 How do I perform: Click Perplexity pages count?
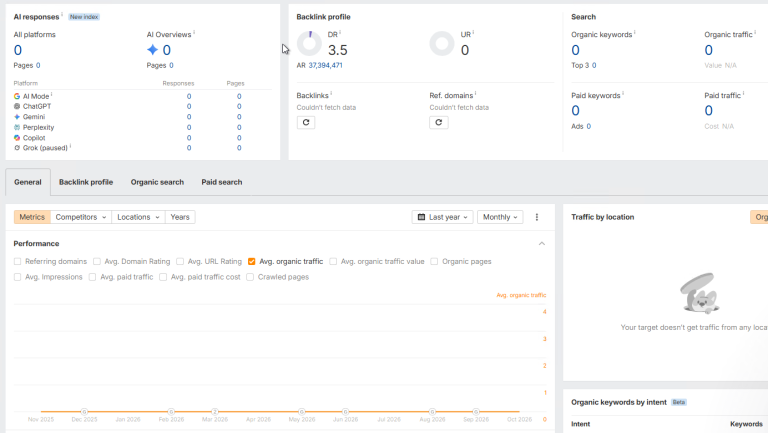pyautogui.click(x=239, y=127)
